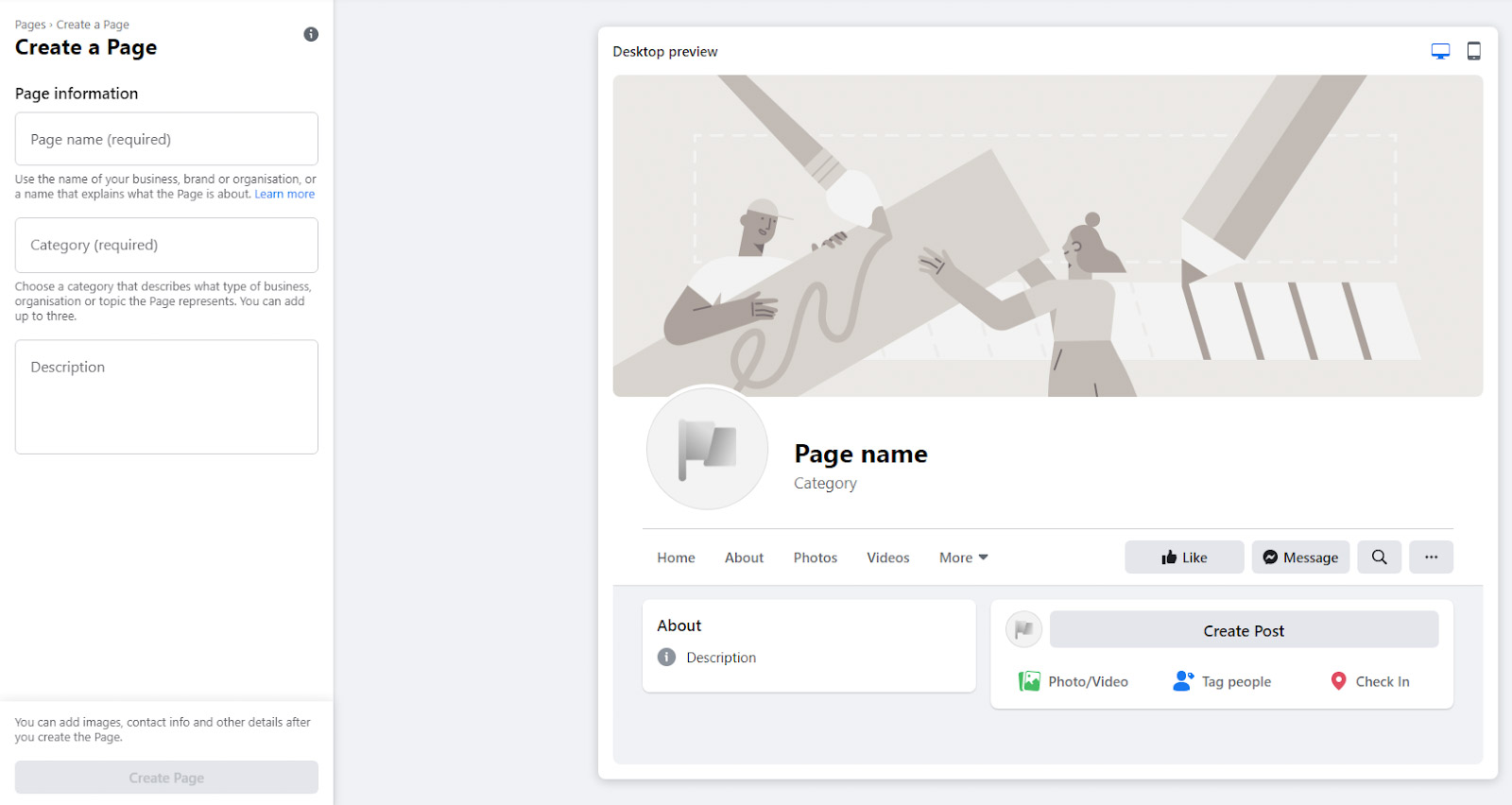Open the three-dots more options button
Screen dimensions: 1512x805
tap(1432, 557)
